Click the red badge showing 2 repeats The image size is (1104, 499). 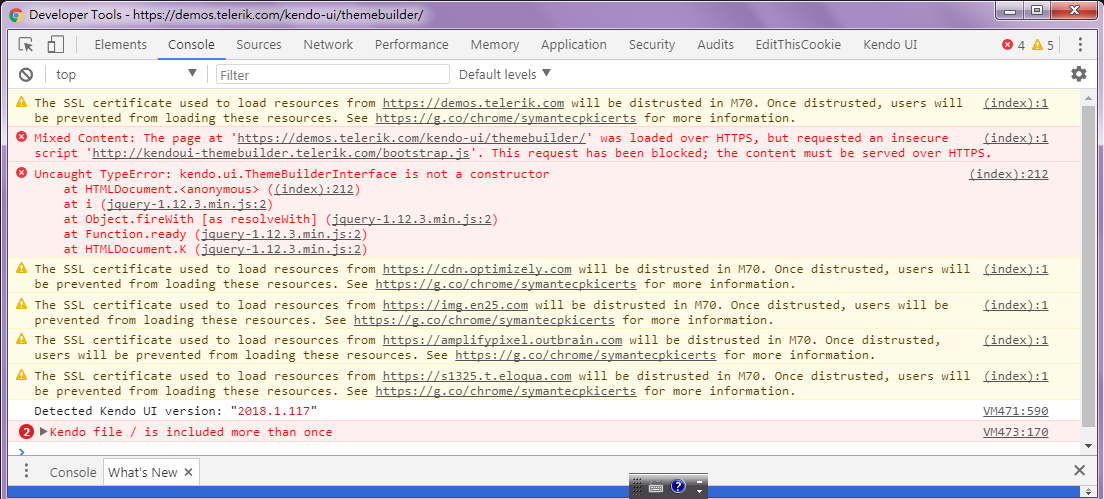click(x=26, y=431)
